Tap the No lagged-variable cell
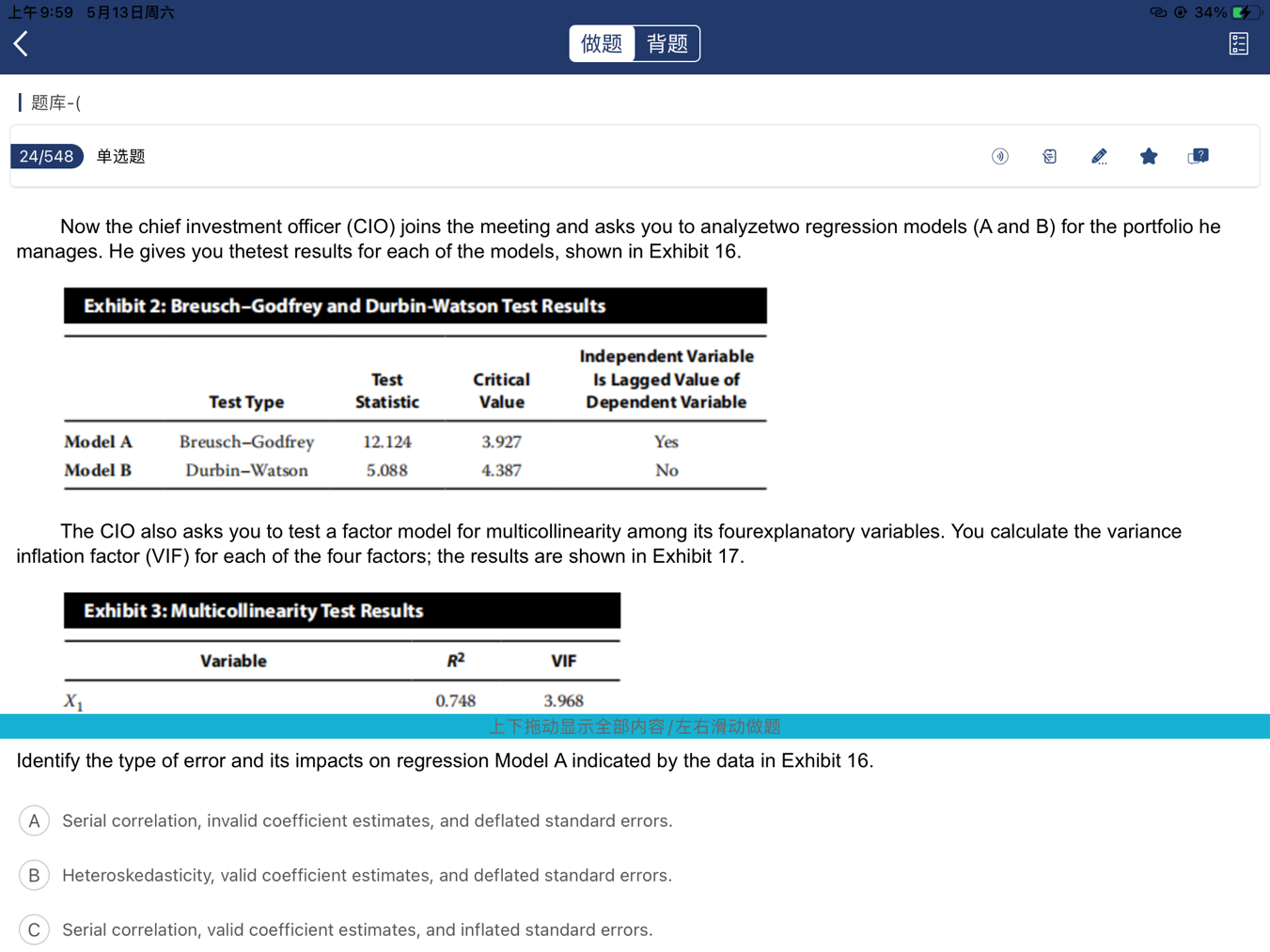1270x952 pixels. pyautogui.click(x=666, y=470)
